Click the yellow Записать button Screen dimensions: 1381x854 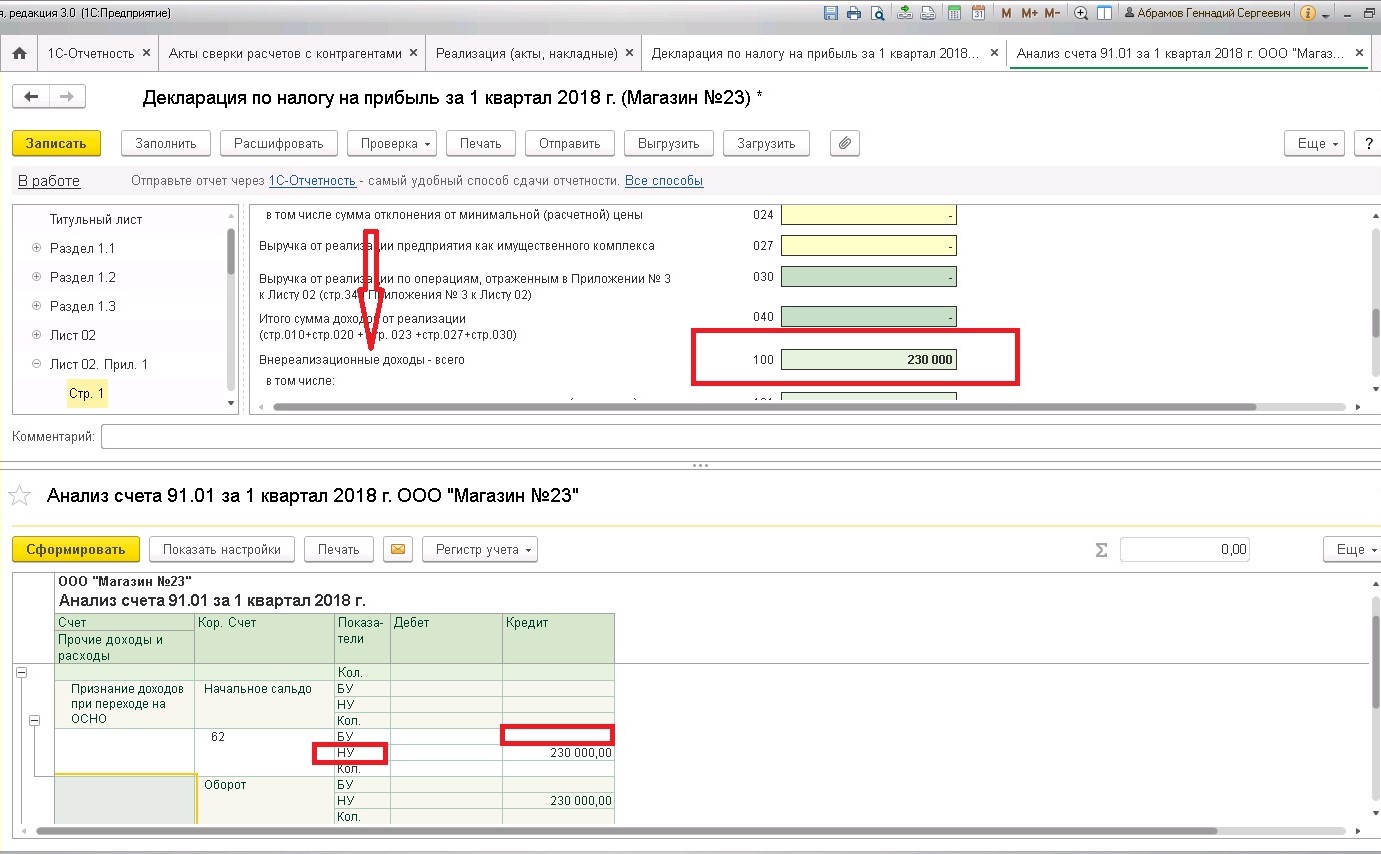point(56,143)
